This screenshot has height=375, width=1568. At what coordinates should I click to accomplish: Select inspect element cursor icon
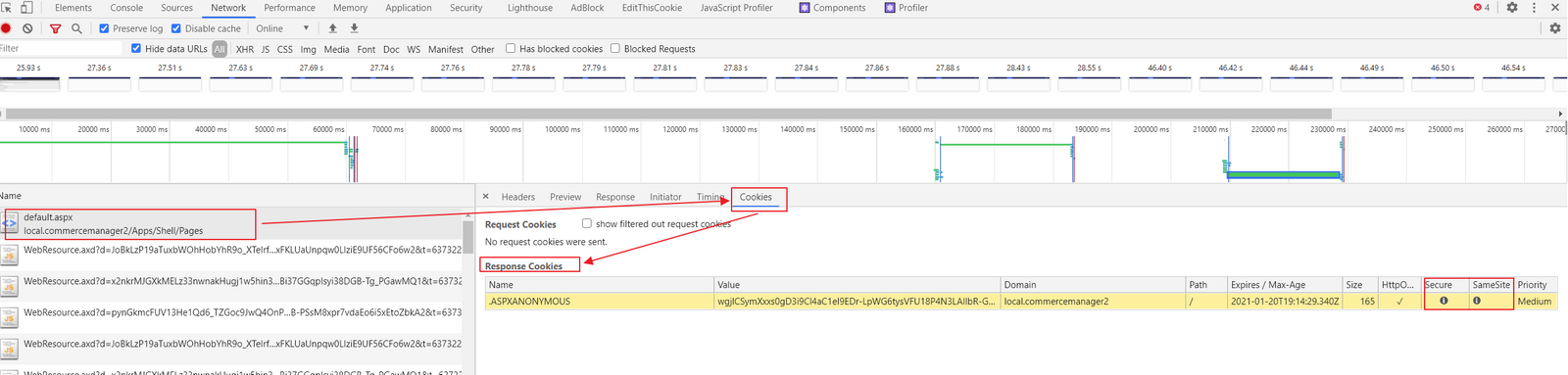(7, 7)
